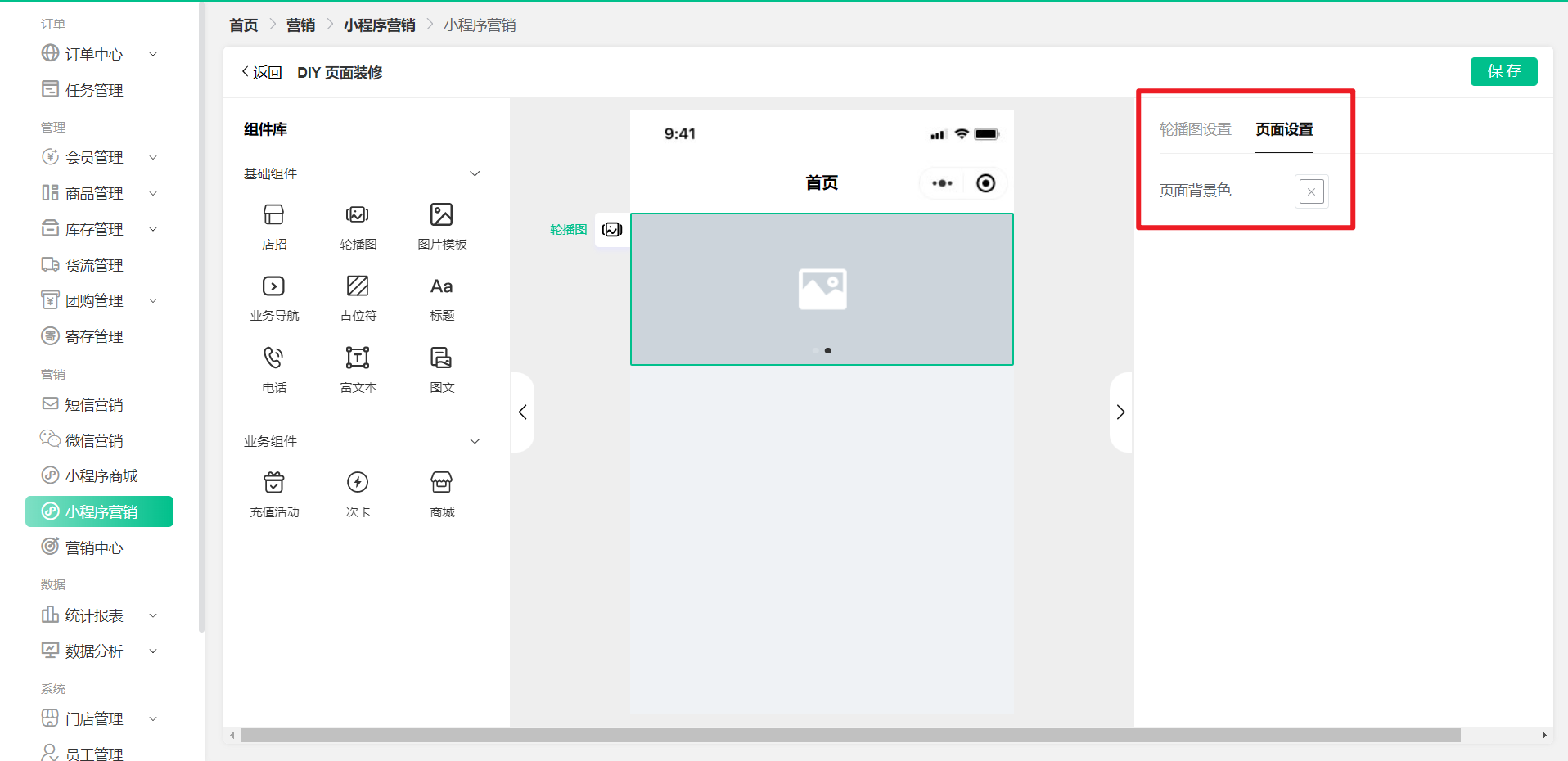Image resolution: width=1568 pixels, height=761 pixels.
Task: Click the scrollbar left arrow
Action: point(232,736)
